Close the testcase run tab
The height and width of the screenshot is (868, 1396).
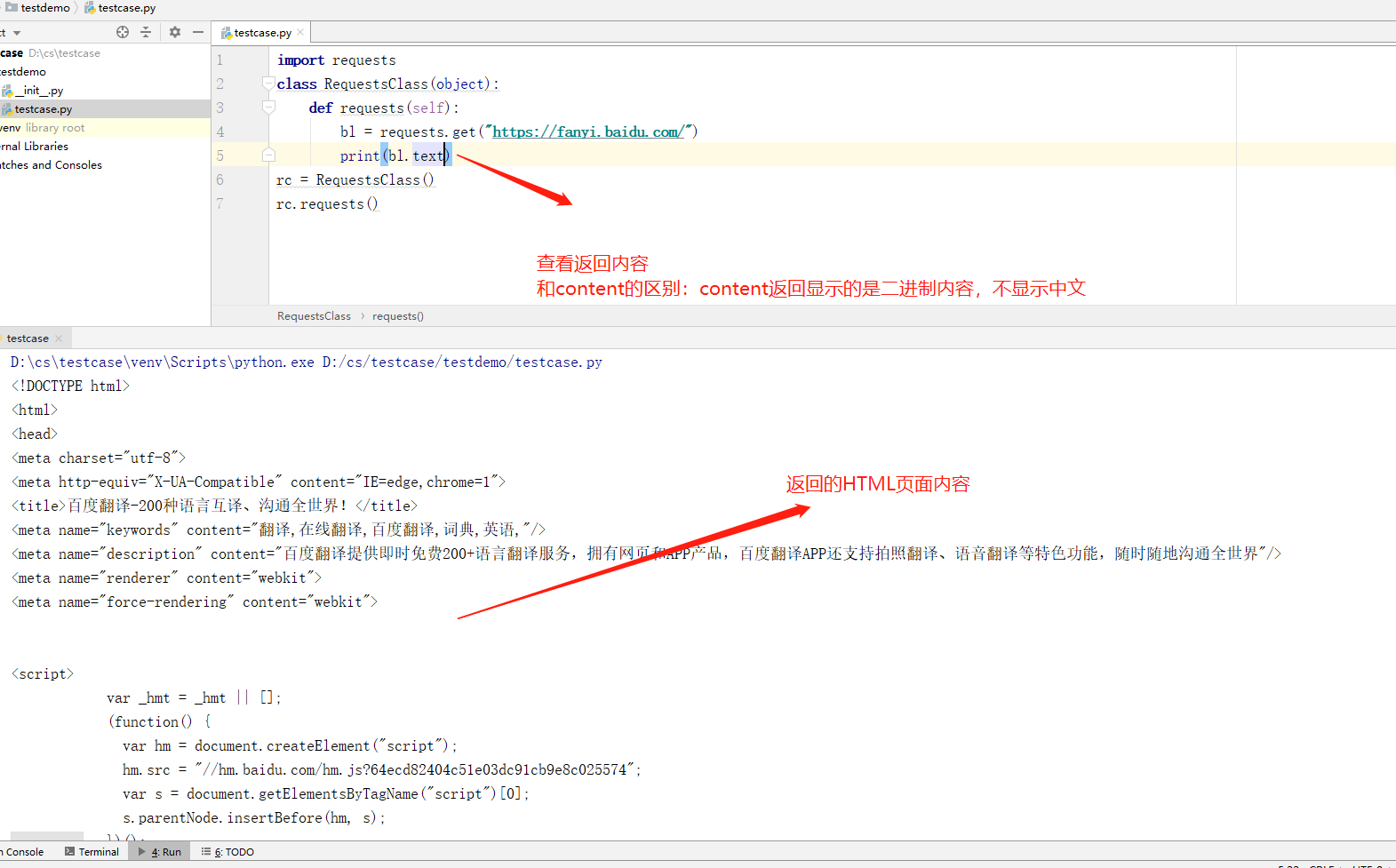point(59,338)
